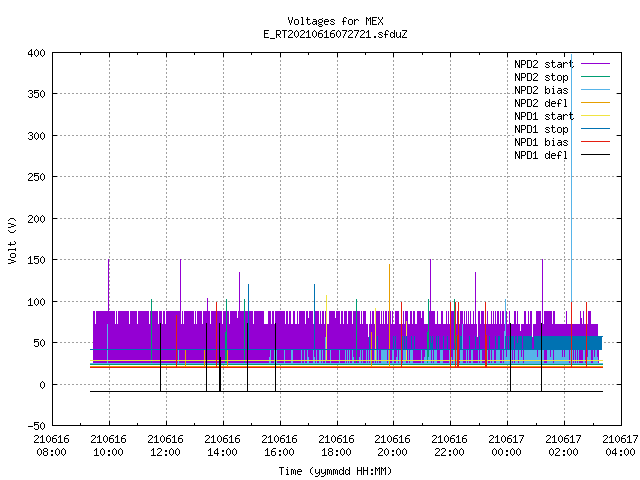Click the NPD1 bias red legend line
The height and width of the screenshot is (480, 640).
point(595,142)
